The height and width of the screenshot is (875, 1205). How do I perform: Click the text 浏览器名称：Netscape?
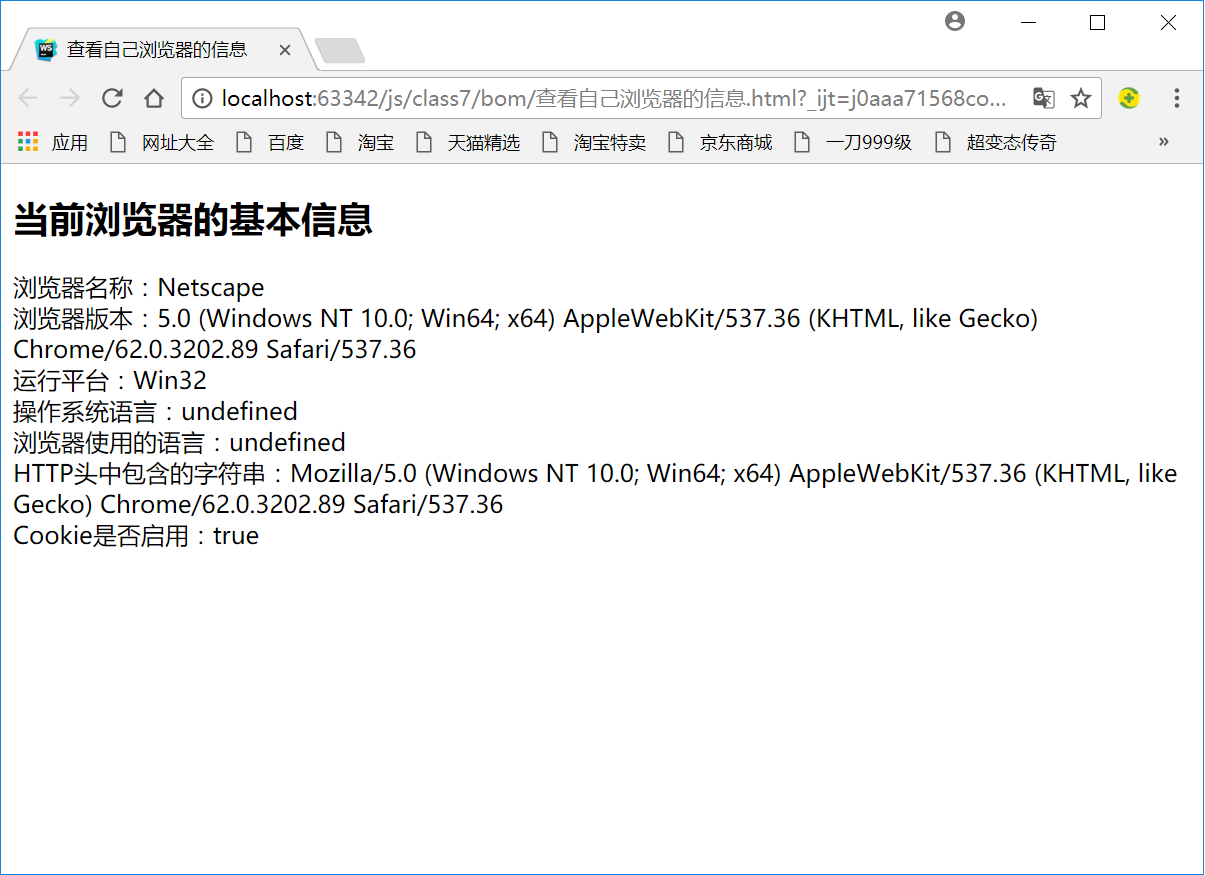pyautogui.click(x=139, y=288)
